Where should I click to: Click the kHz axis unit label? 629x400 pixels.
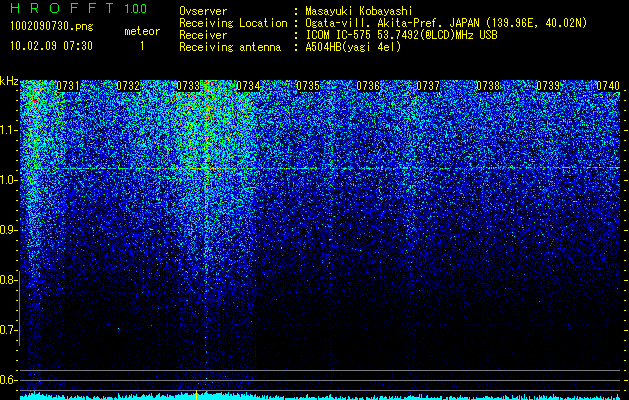click(9, 81)
